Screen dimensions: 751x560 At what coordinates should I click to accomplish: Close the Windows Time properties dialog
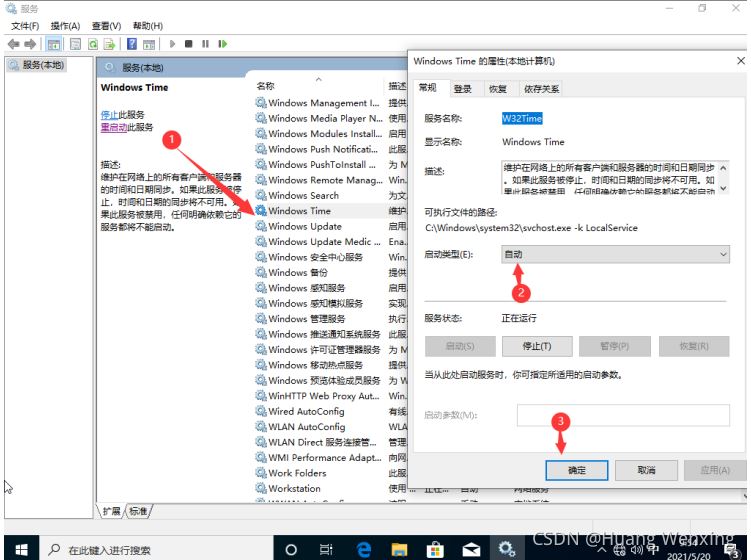(740, 61)
